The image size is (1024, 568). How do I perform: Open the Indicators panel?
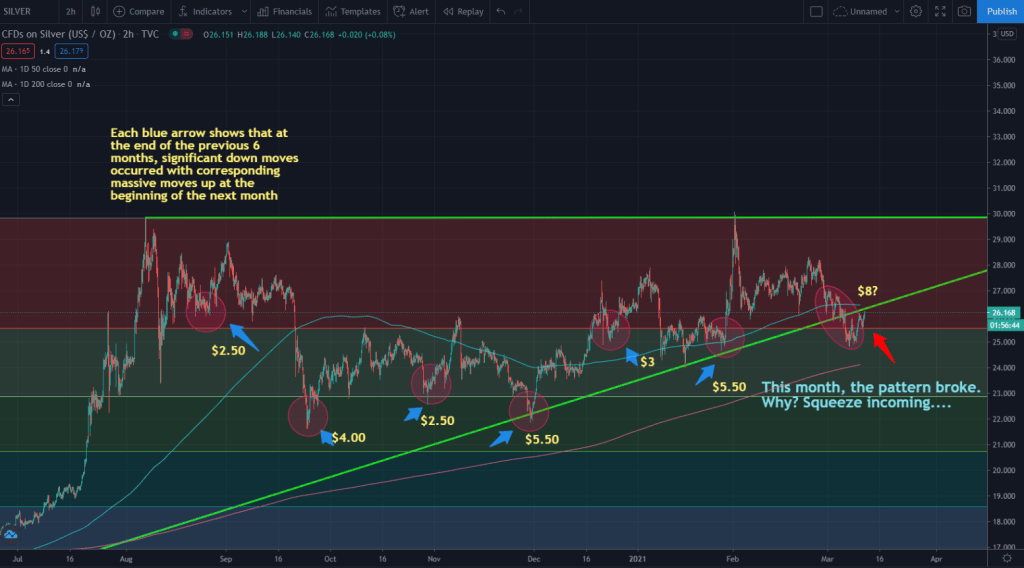pos(204,12)
